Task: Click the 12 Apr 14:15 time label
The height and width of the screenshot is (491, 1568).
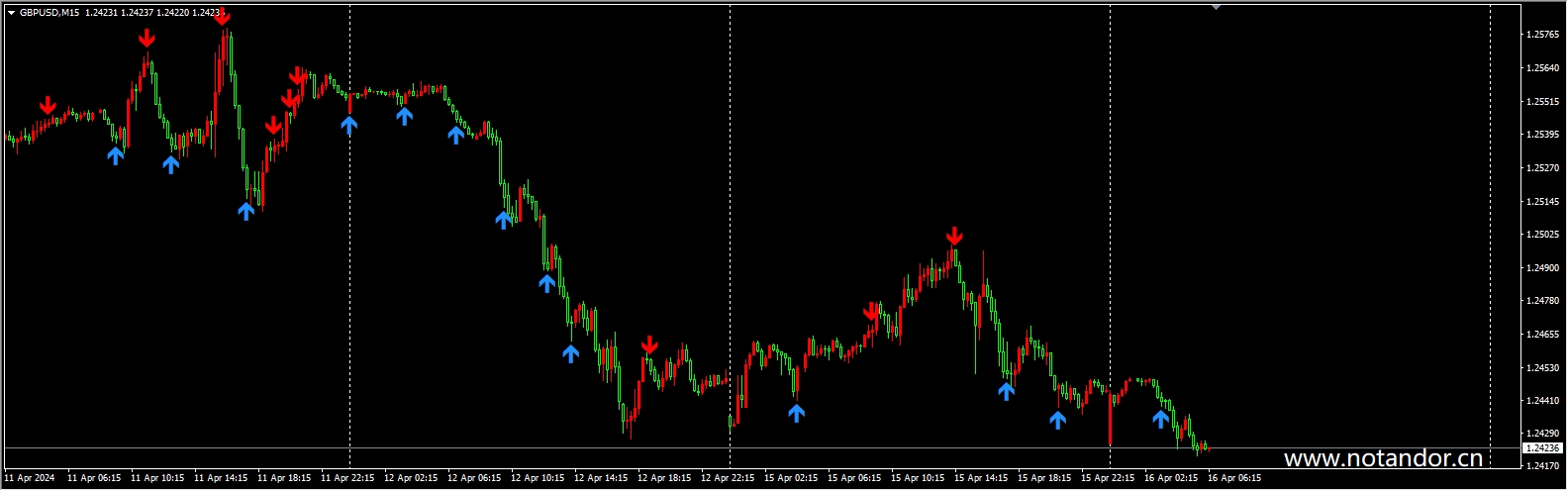Action: [601, 478]
